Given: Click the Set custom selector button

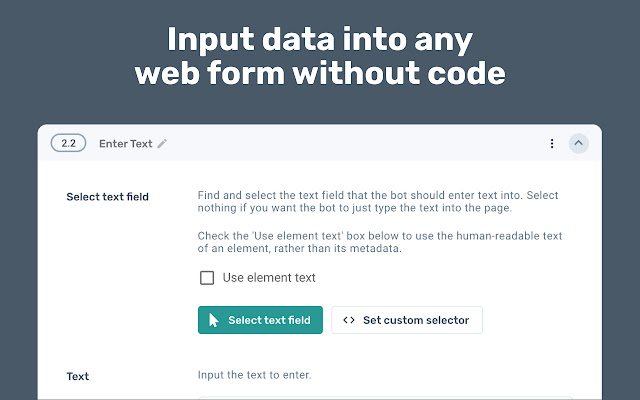Looking at the screenshot, I should (407, 320).
